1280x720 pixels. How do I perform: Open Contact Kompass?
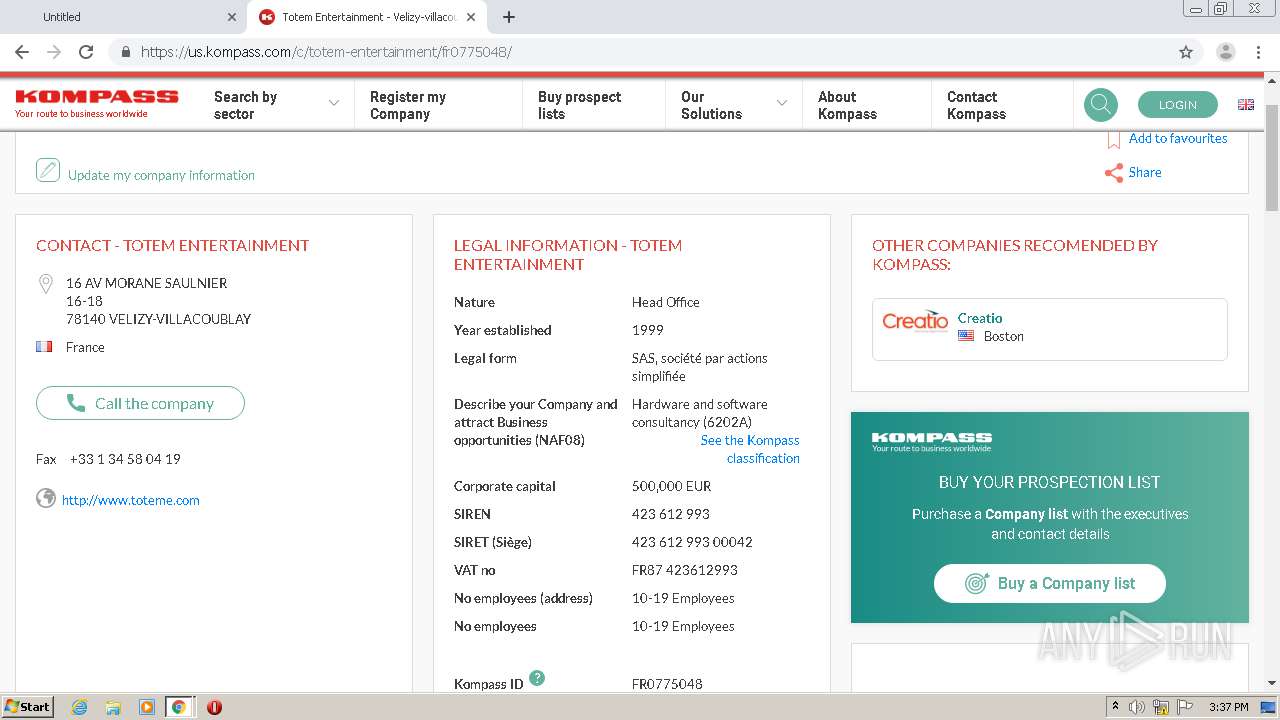[976, 105]
